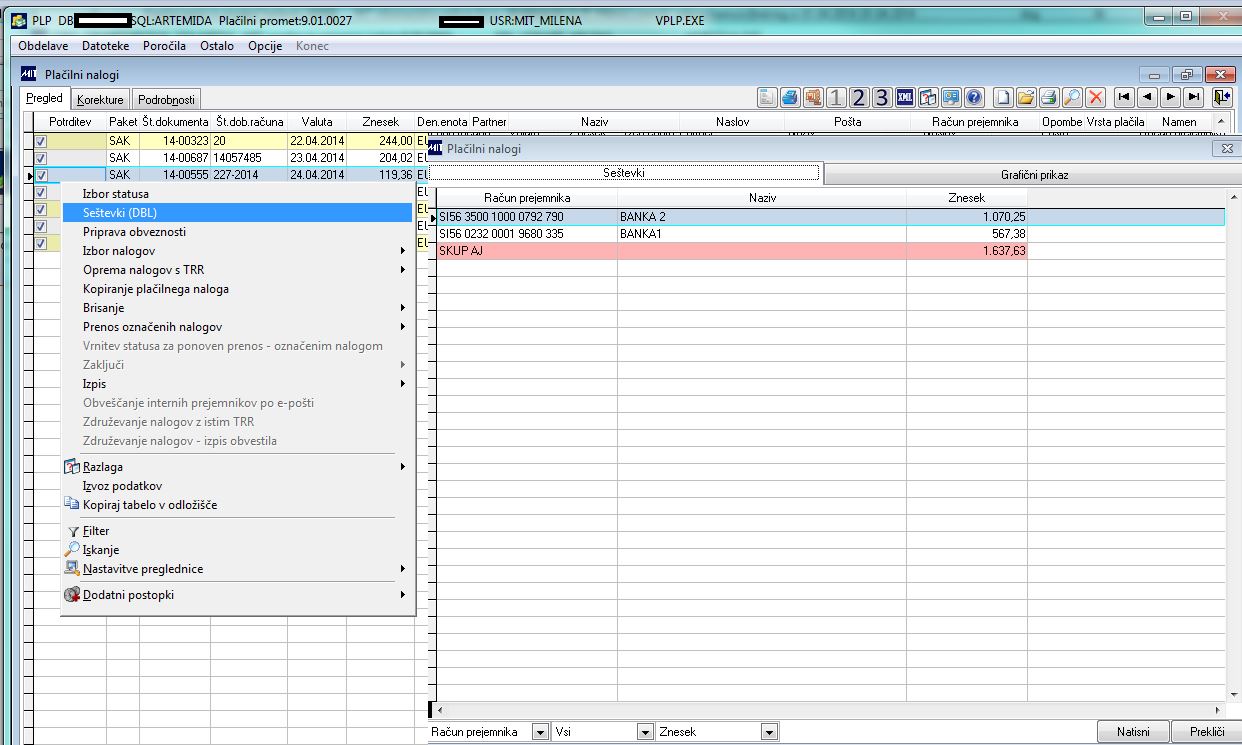Screen dimensions: 1242x745
Task: Open the Vsi combo box
Action: pos(645,732)
